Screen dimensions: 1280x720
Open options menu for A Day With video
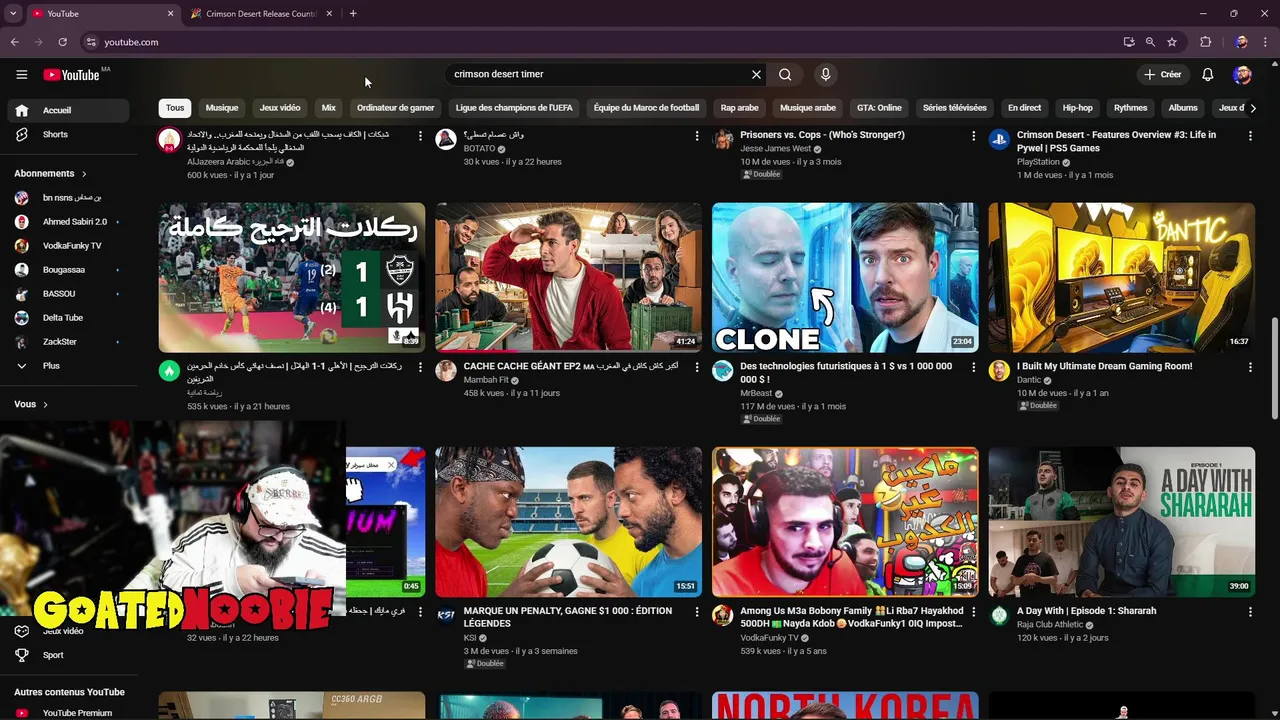(x=1250, y=612)
